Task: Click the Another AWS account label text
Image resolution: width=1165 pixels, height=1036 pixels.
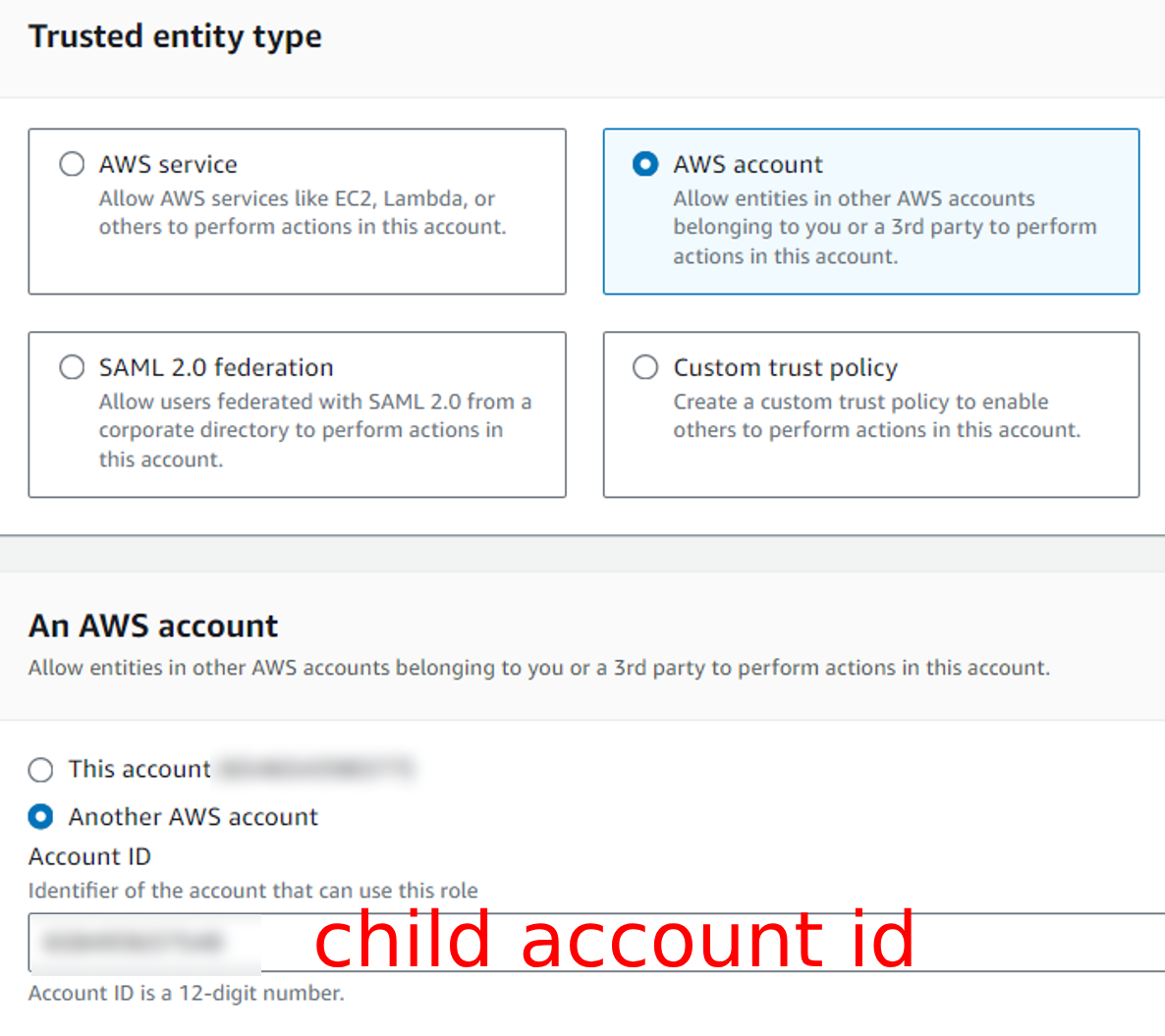Action: (x=194, y=817)
